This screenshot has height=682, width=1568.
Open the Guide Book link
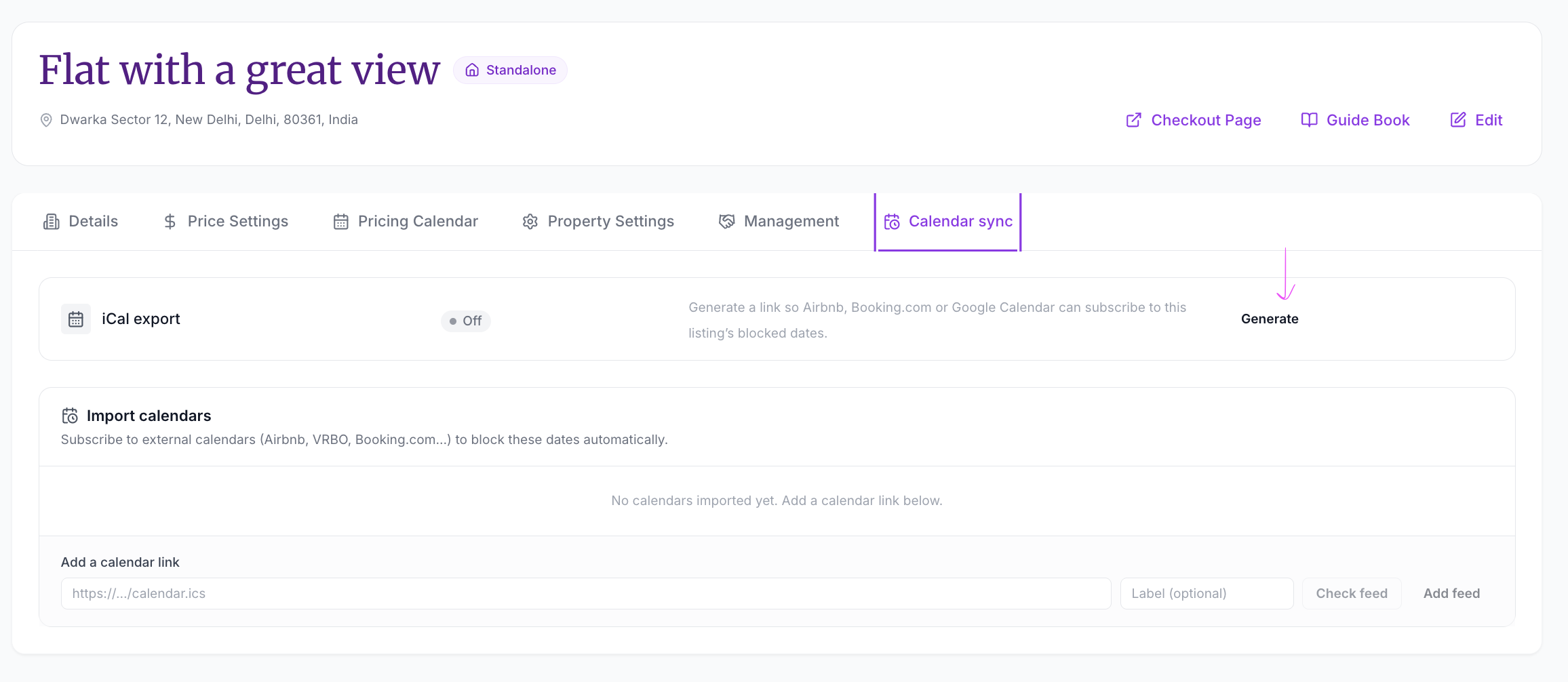coord(1355,120)
